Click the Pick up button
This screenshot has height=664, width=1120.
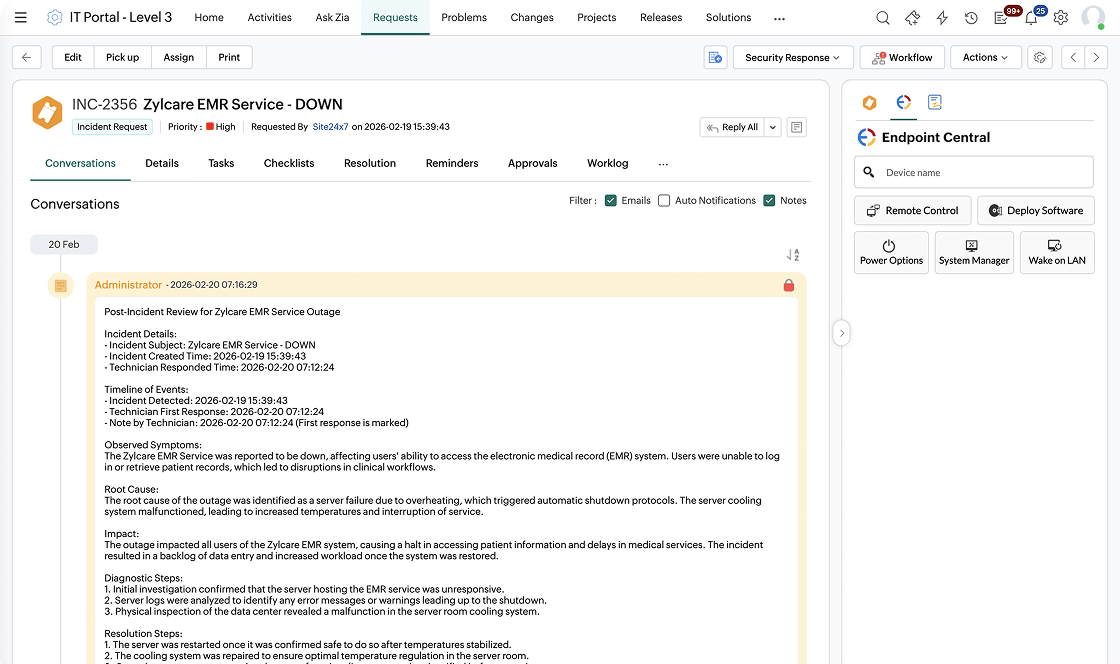[x=123, y=57]
